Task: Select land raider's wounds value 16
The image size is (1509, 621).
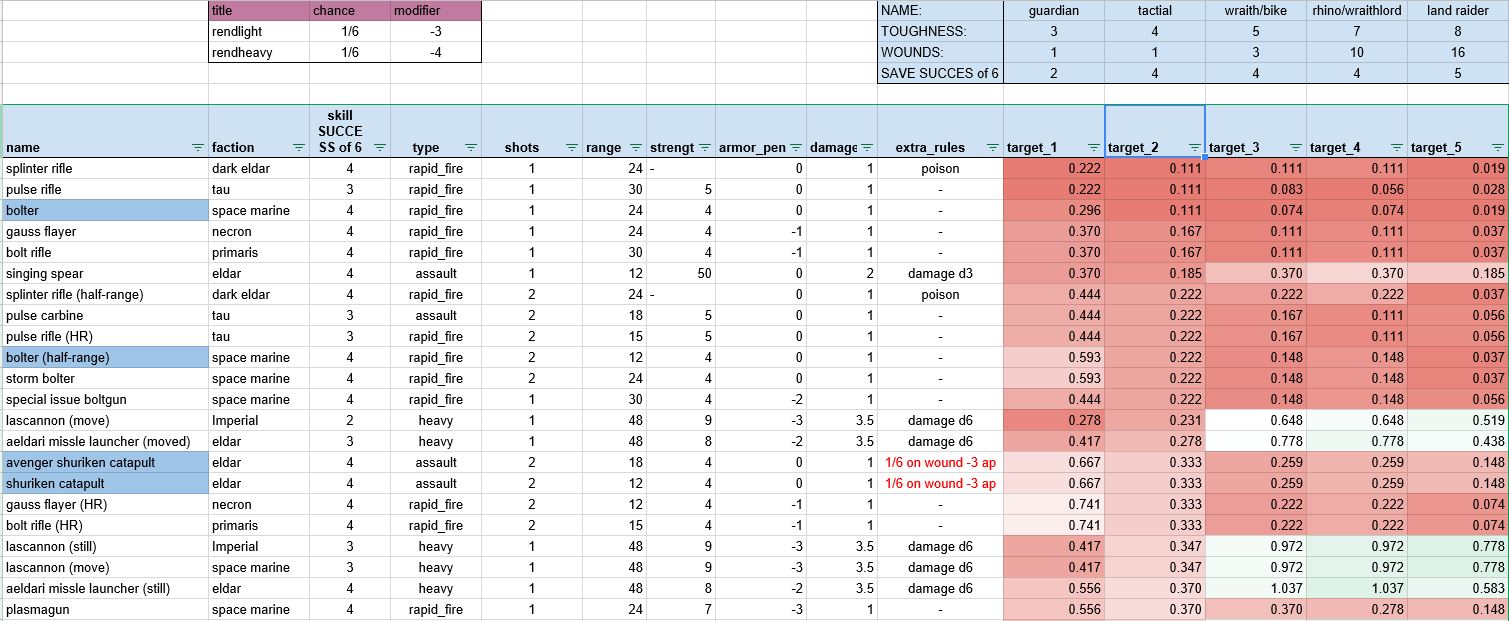Action: (1458, 52)
